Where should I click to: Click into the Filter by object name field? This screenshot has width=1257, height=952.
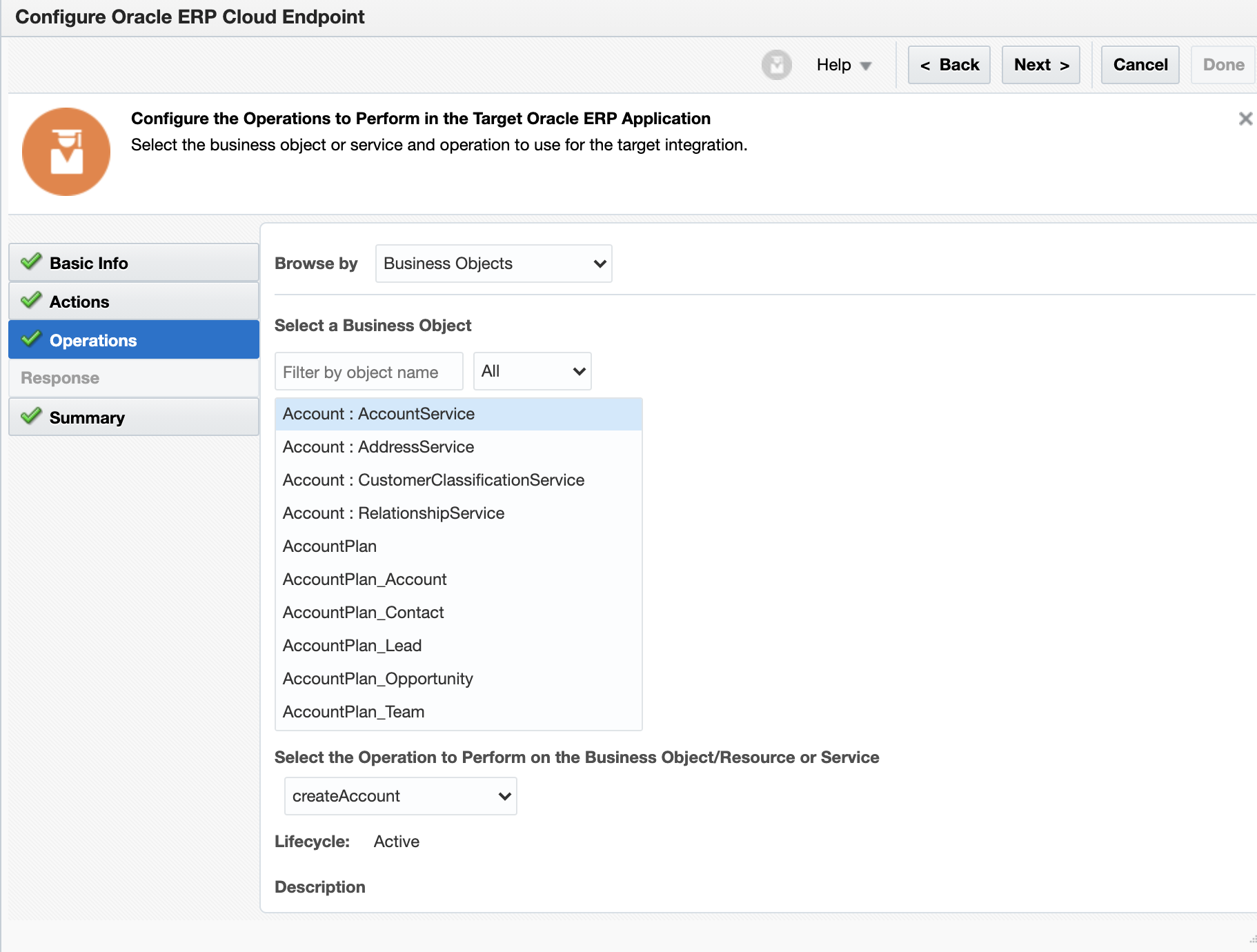(x=368, y=372)
